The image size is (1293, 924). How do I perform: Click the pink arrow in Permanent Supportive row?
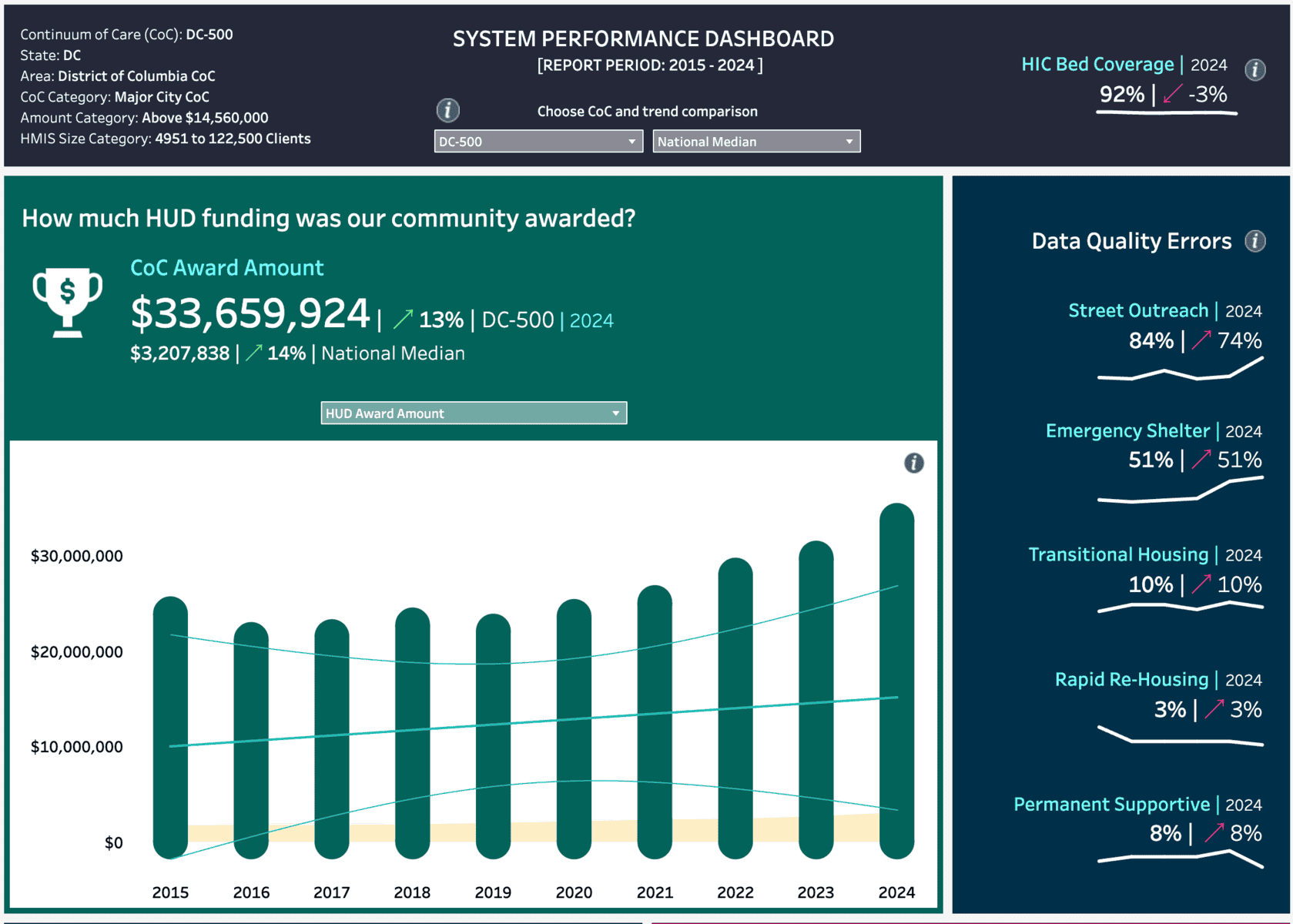pyautogui.click(x=1214, y=833)
